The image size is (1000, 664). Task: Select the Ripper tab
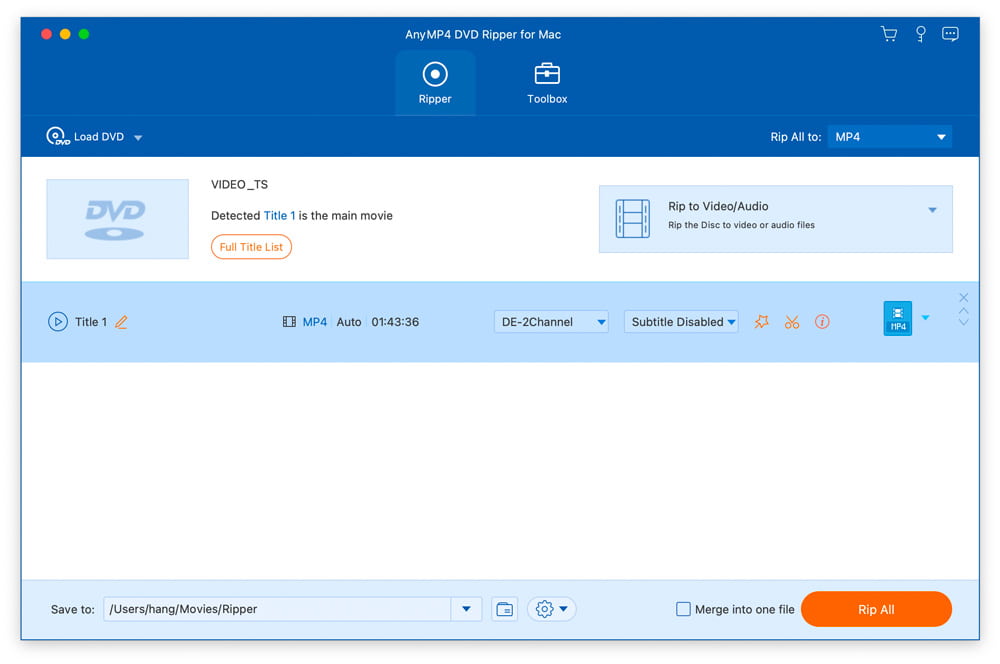tap(435, 83)
